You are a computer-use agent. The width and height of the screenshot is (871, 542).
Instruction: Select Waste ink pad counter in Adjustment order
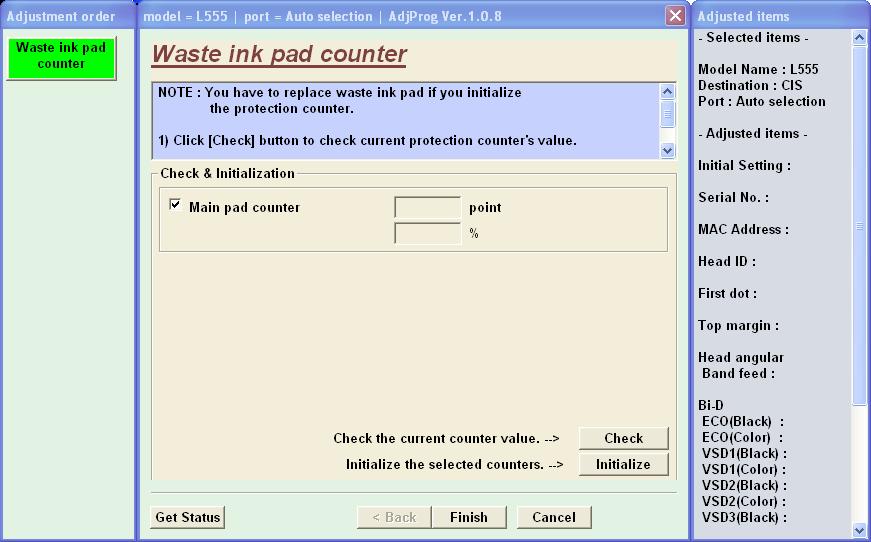pyautogui.click(x=61, y=56)
